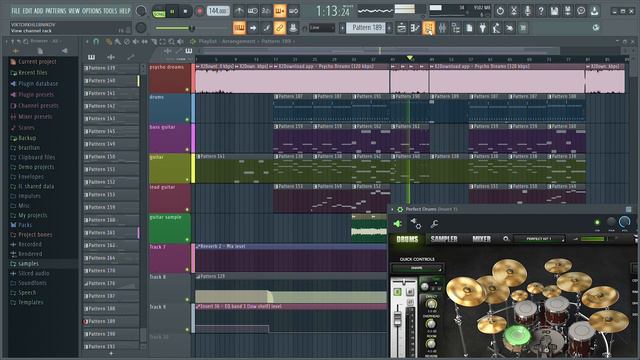Click the playlist playhead marker
Image resolution: width=640 pixels, height=360 pixels.
[x=409, y=58]
